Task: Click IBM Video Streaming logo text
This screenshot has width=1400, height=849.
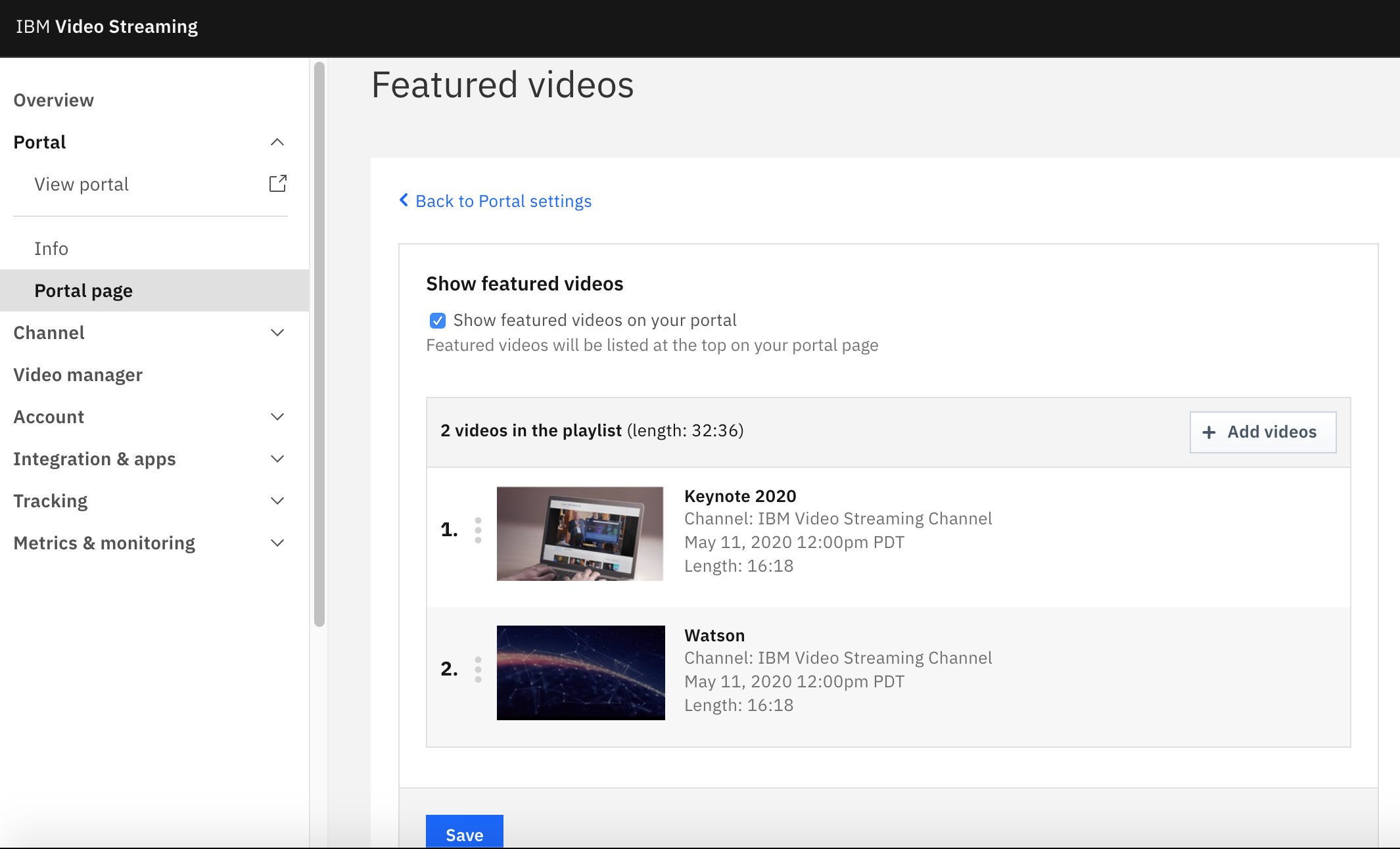Action: pos(106,26)
